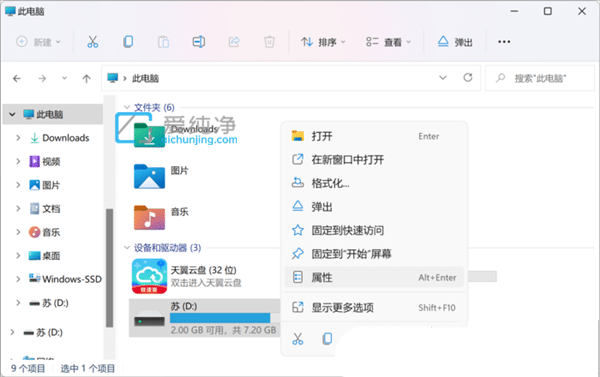This screenshot has height=377, width=600.
Task: Choose 固定到快速访问 in the context menu
Action: click(374, 230)
